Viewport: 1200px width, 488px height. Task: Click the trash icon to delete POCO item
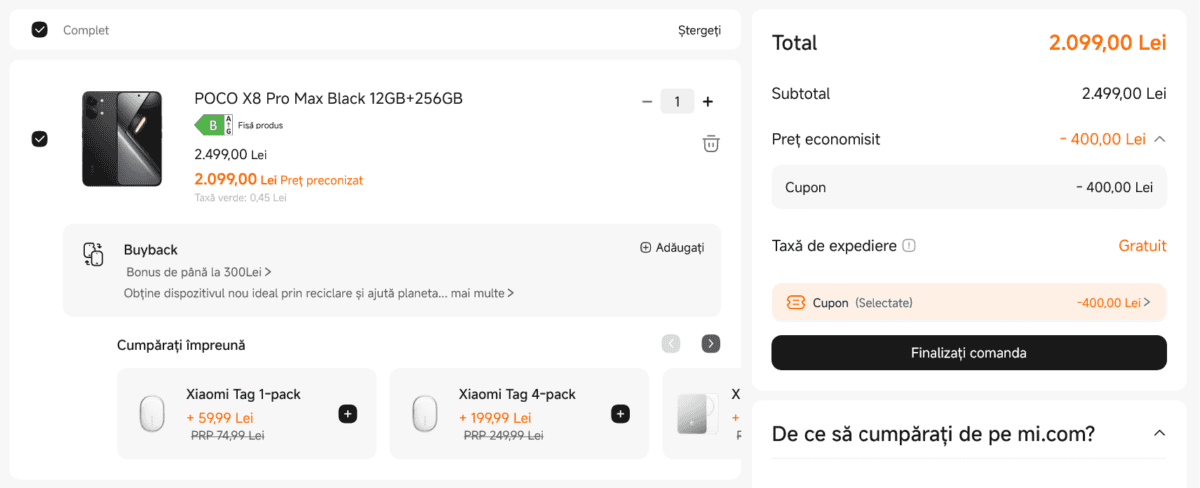tap(710, 144)
